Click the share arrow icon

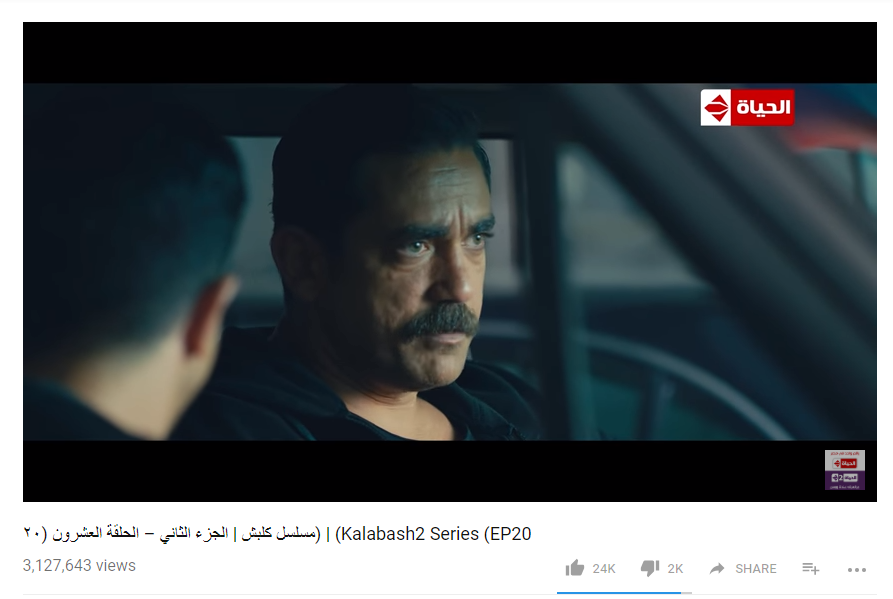point(717,568)
